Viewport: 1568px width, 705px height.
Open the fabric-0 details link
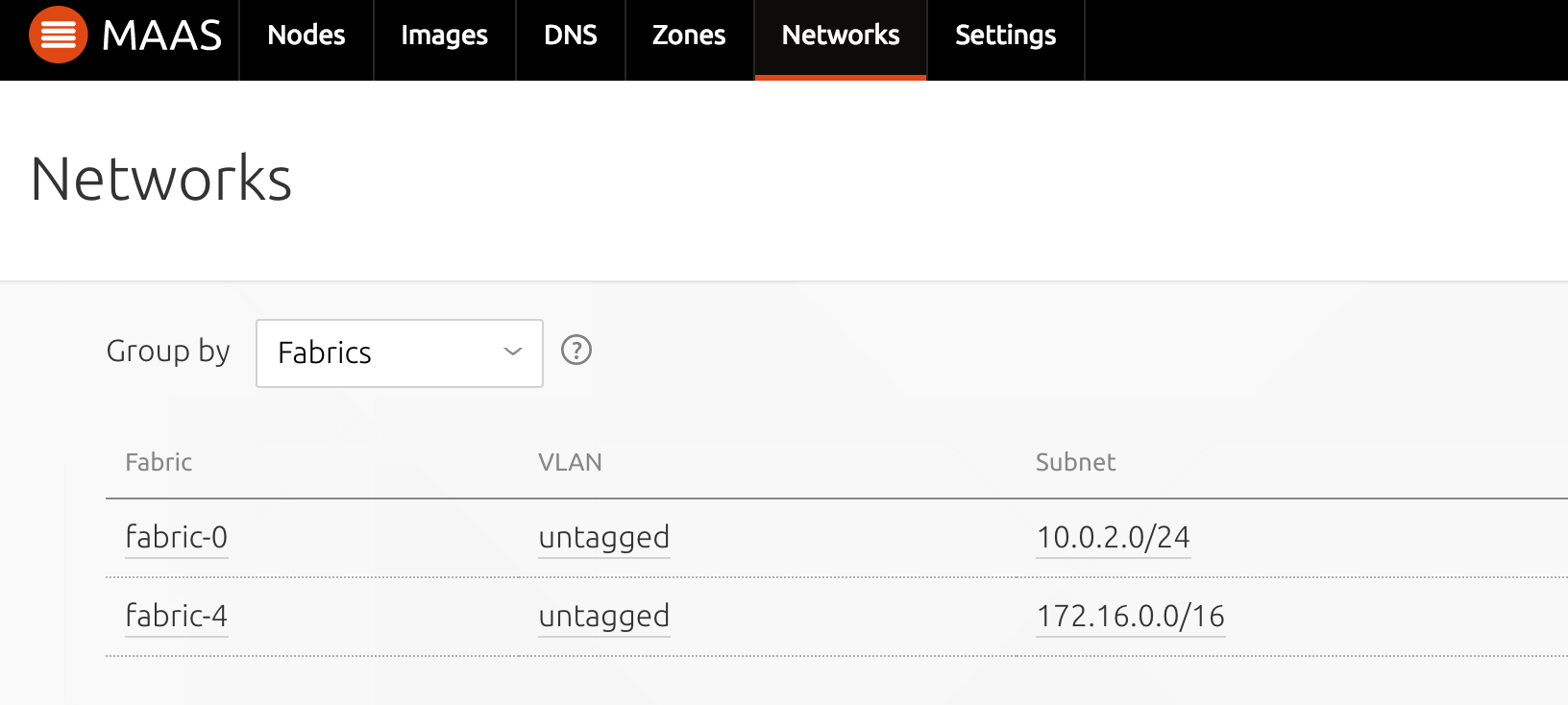click(177, 537)
